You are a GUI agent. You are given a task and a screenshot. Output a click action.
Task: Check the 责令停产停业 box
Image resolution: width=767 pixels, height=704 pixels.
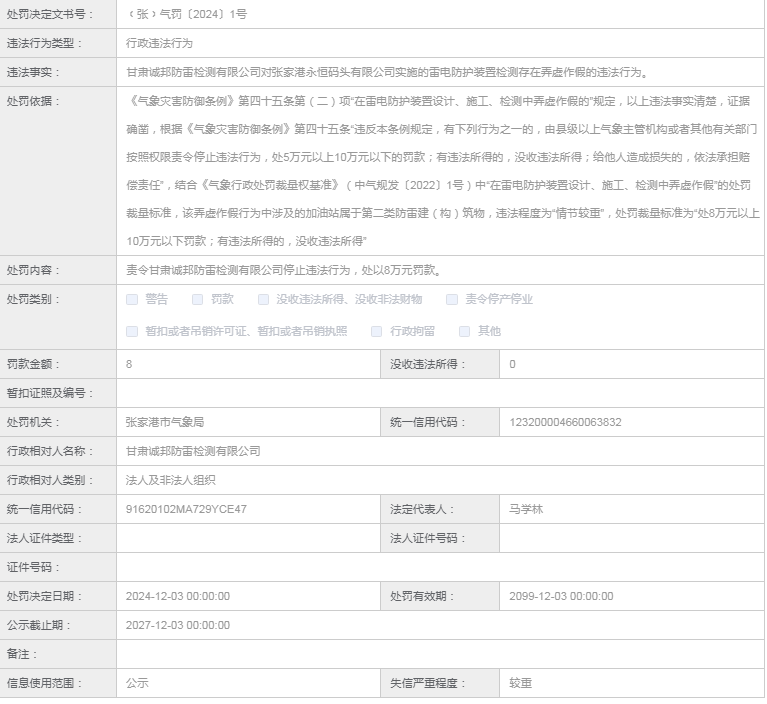tap(452, 299)
